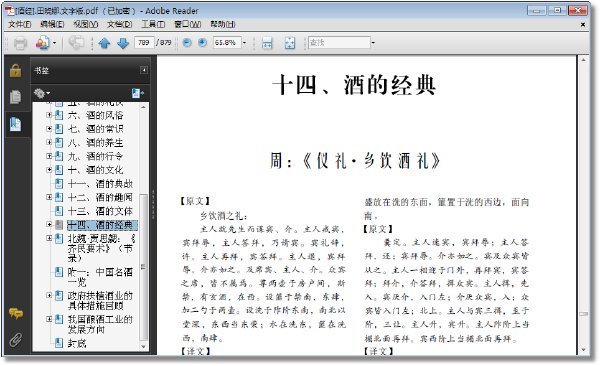The height and width of the screenshot is (366, 600).
Task: Expand the 我国酿酒工业的发展方向 bookmark
Action: pyautogui.click(x=49, y=319)
